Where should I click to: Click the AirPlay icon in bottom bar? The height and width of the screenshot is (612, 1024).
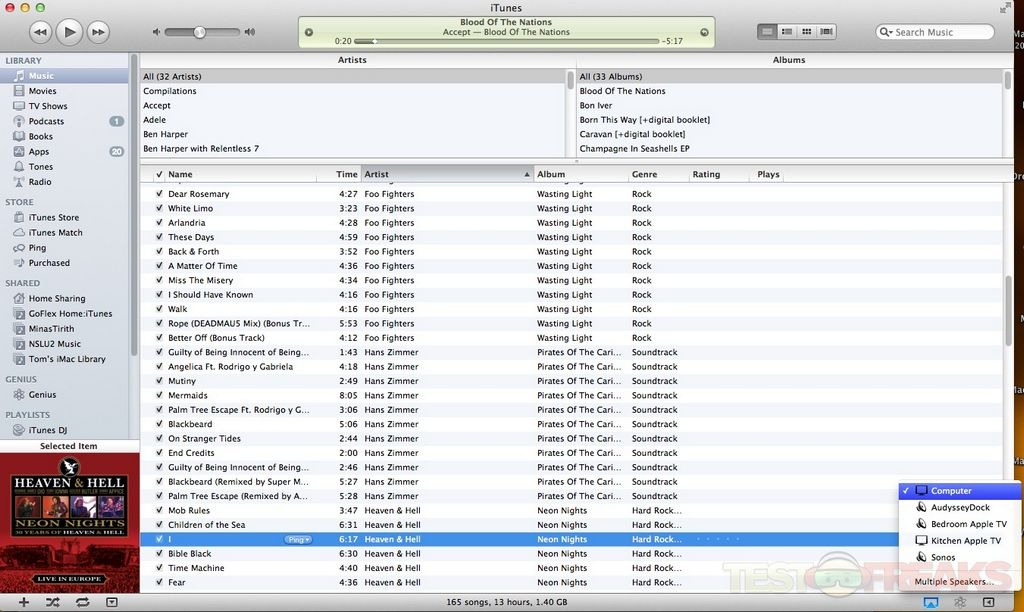coord(930,602)
